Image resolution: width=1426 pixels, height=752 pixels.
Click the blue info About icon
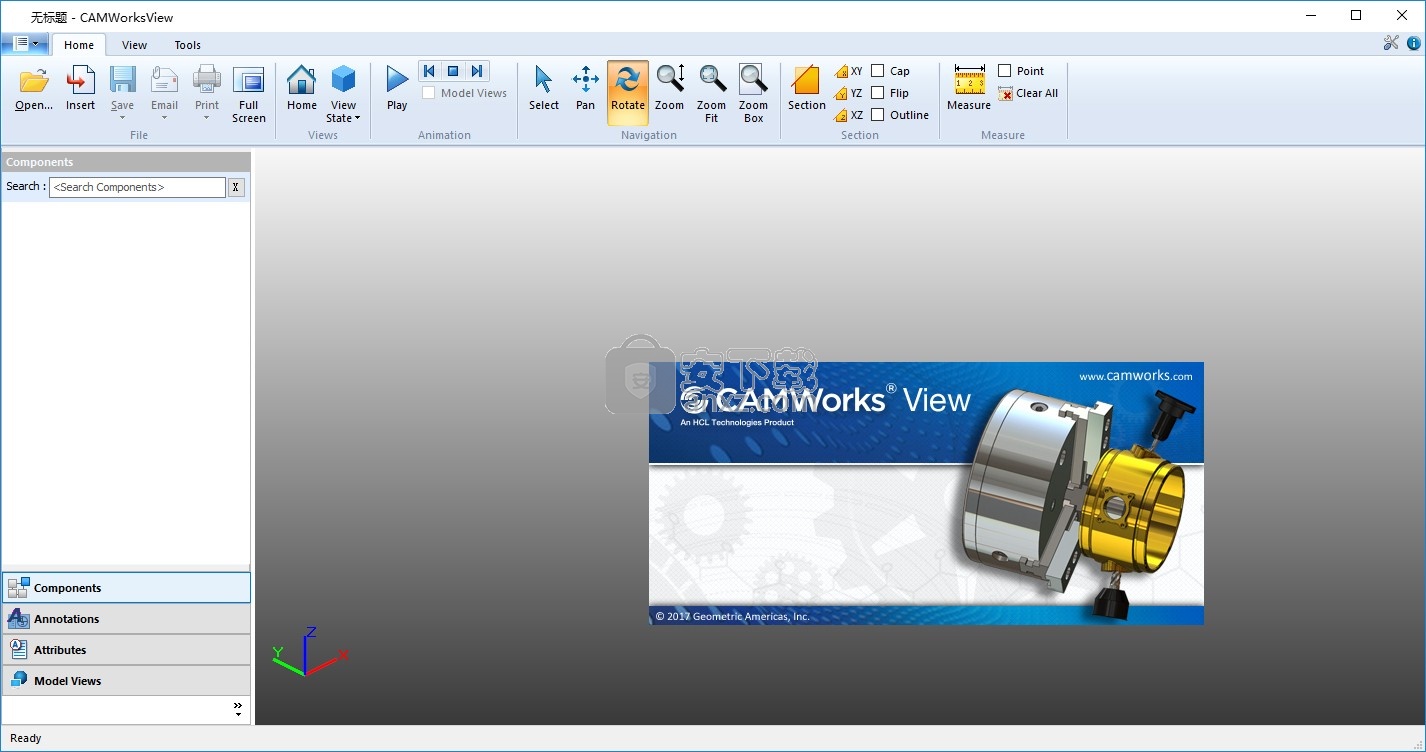(1413, 43)
